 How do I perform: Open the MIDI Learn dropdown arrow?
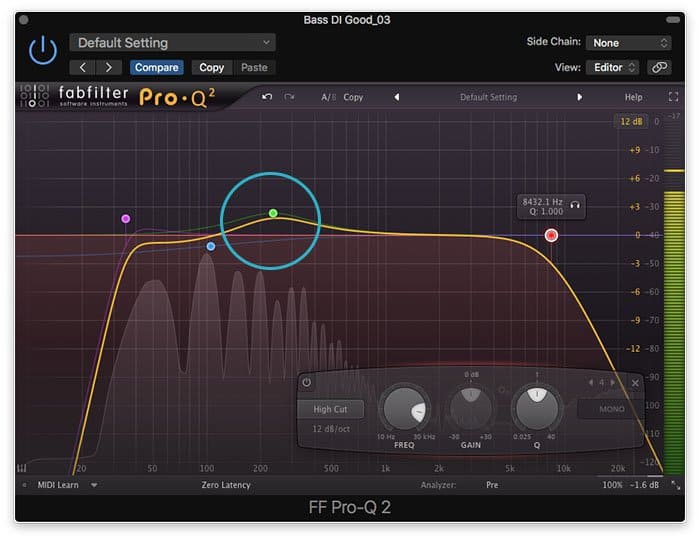94,485
